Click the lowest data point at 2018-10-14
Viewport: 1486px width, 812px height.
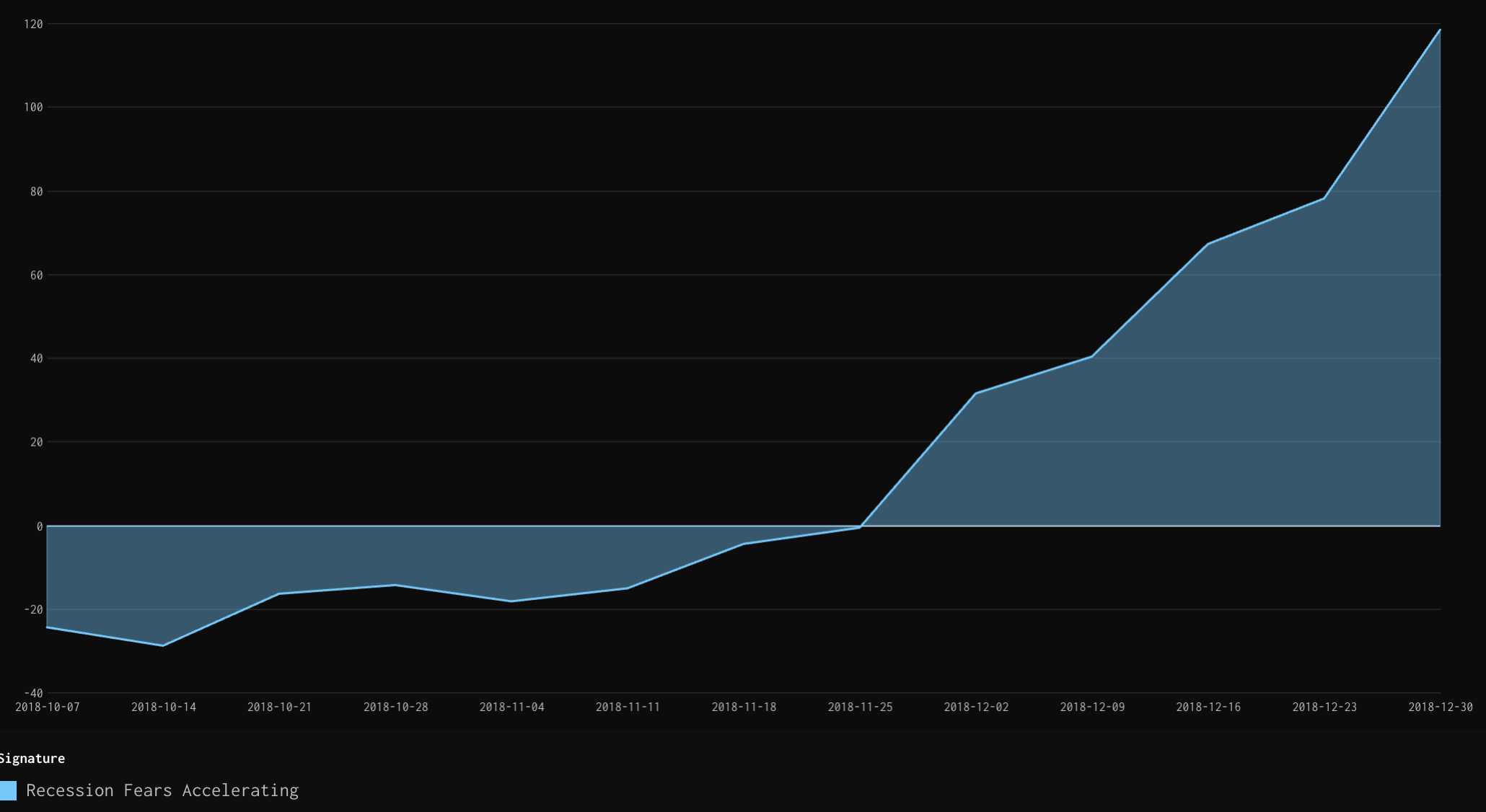[x=162, y=645]
